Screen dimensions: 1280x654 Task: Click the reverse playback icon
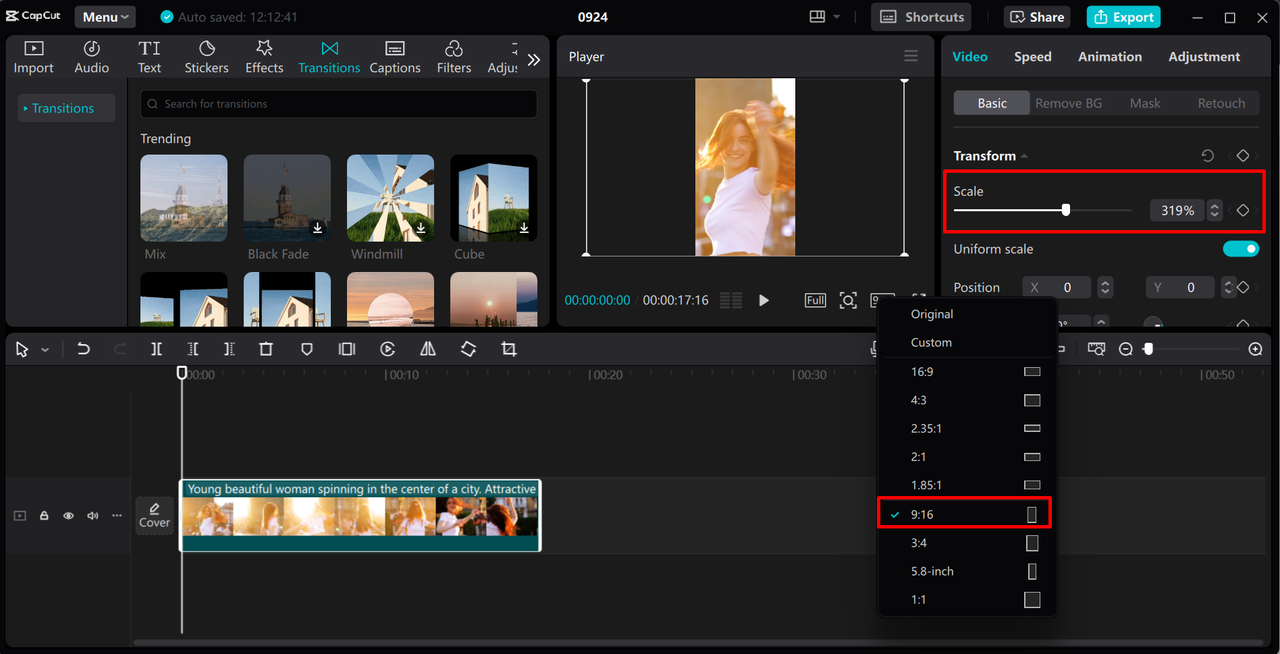pyautogui.click(x=388, y=349)
